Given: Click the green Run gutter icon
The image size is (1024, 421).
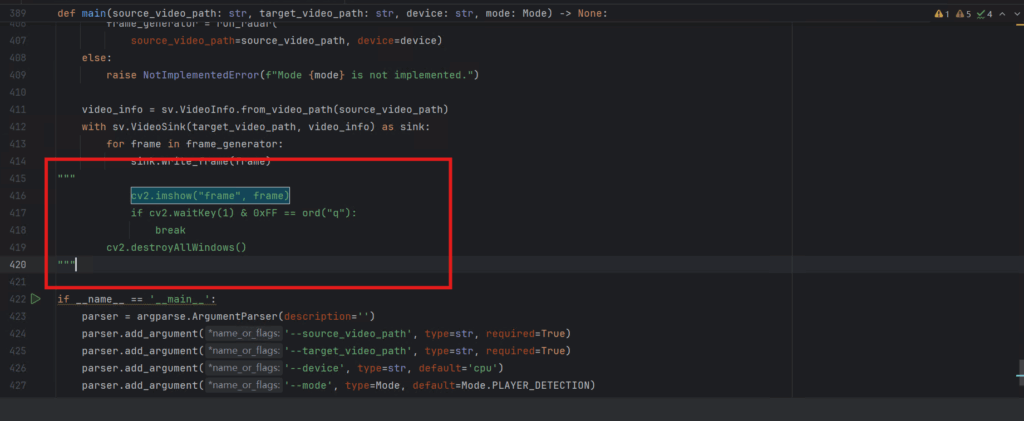Looking at the screenshot, I should point(35,299).
